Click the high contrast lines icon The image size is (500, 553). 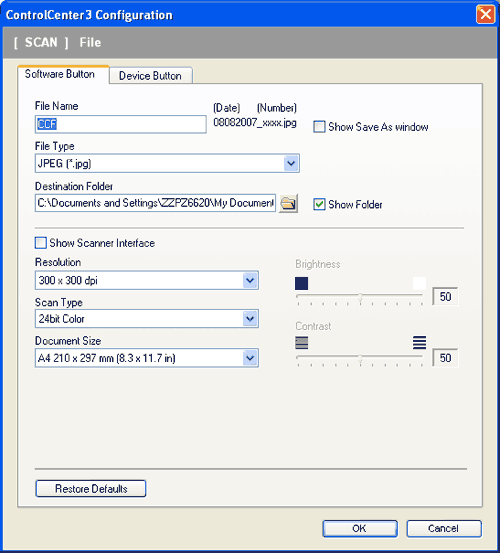point(419,342)
